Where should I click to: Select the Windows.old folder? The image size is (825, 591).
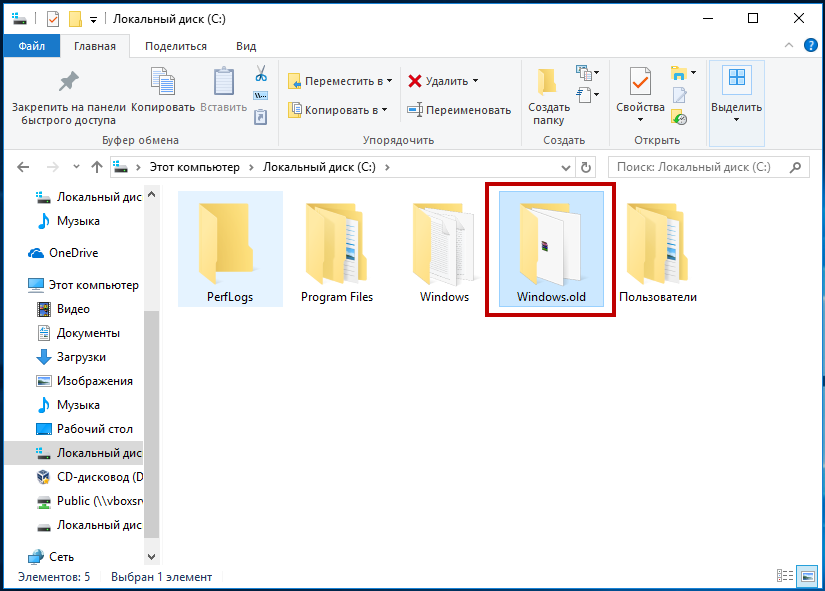click(551, 249)
